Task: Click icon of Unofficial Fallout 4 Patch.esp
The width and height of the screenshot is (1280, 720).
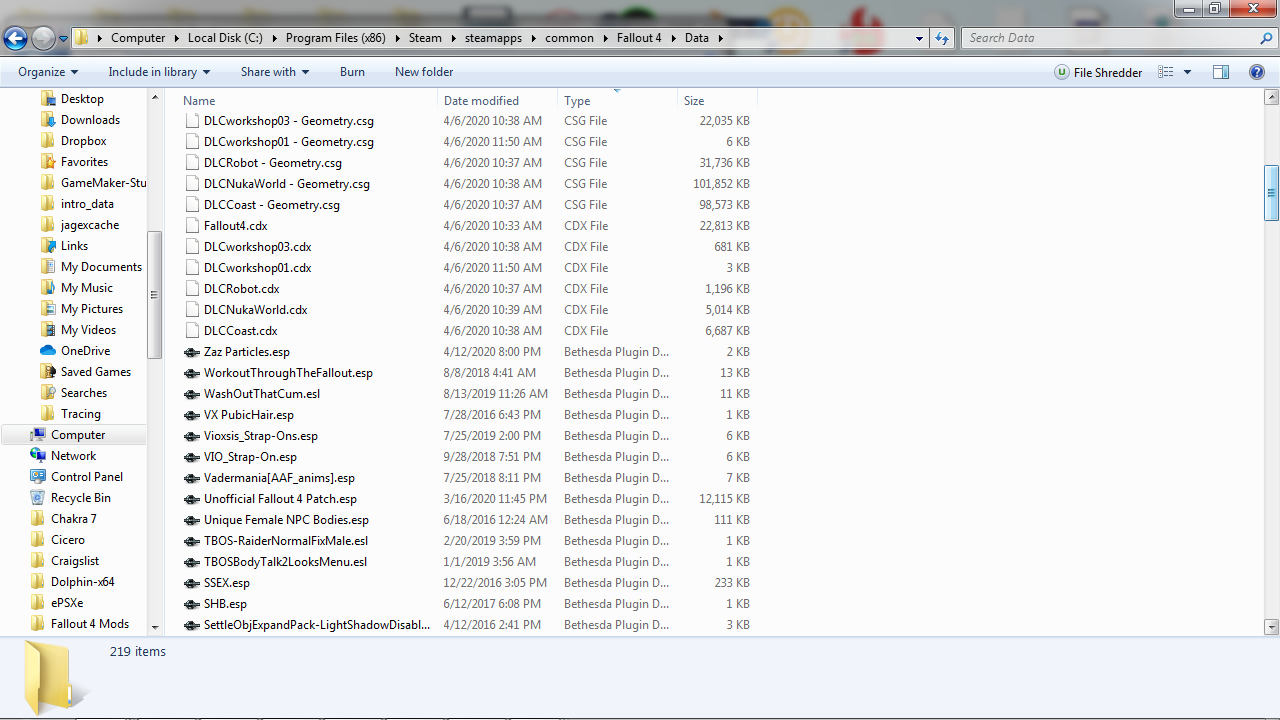Action: pyautogui.click(x=192, y=499)
